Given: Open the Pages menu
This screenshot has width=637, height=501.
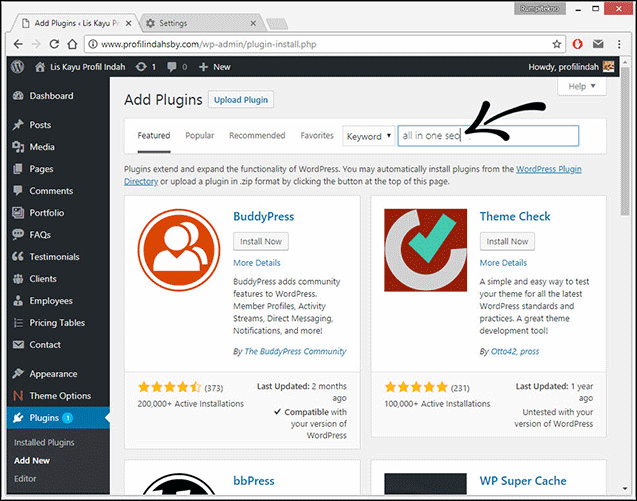Looking at the screenshot, I should pyautogui.click(x=41, y=169).
